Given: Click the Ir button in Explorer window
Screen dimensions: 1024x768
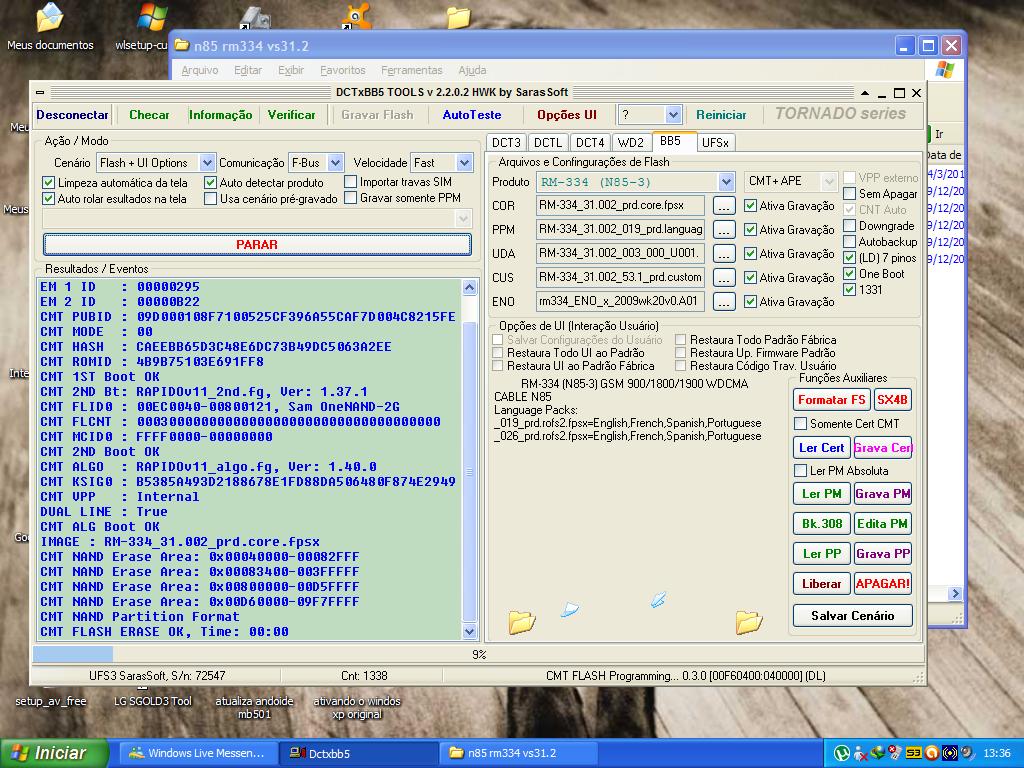Looking at the screenshot, I should tap(938, 134).
